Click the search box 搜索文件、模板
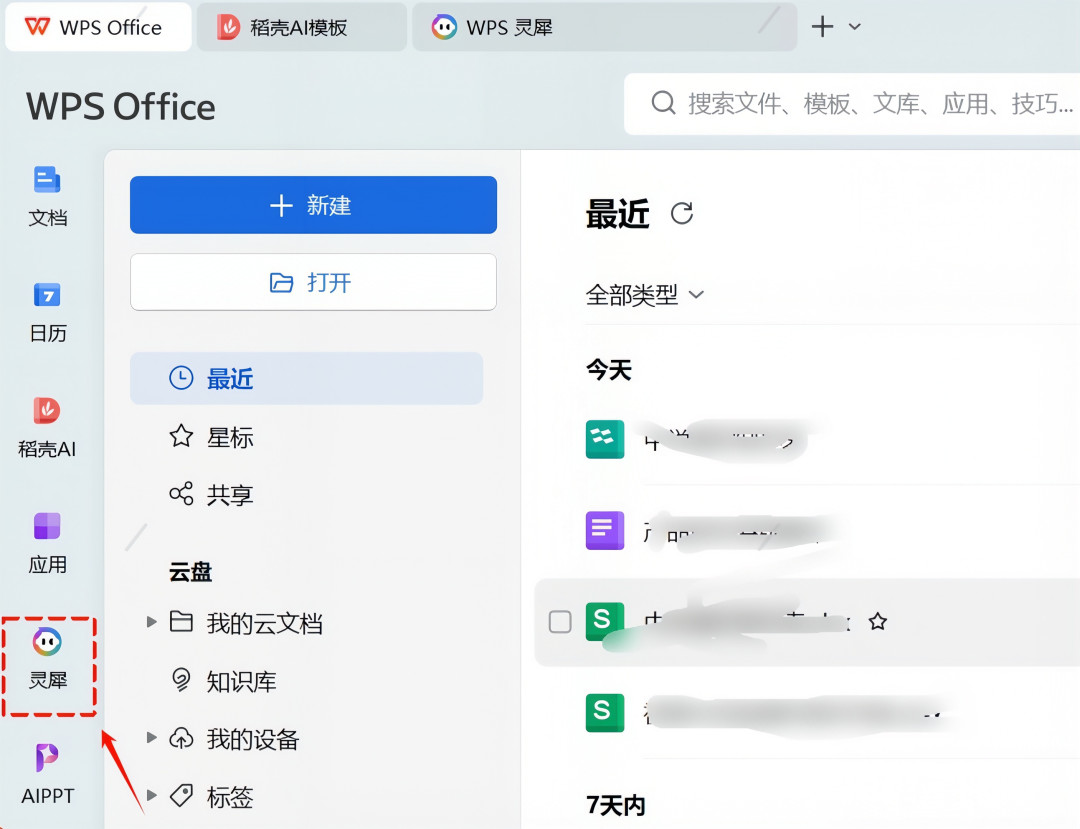This screenshot has width=1080, height=829. click(852, 104)
